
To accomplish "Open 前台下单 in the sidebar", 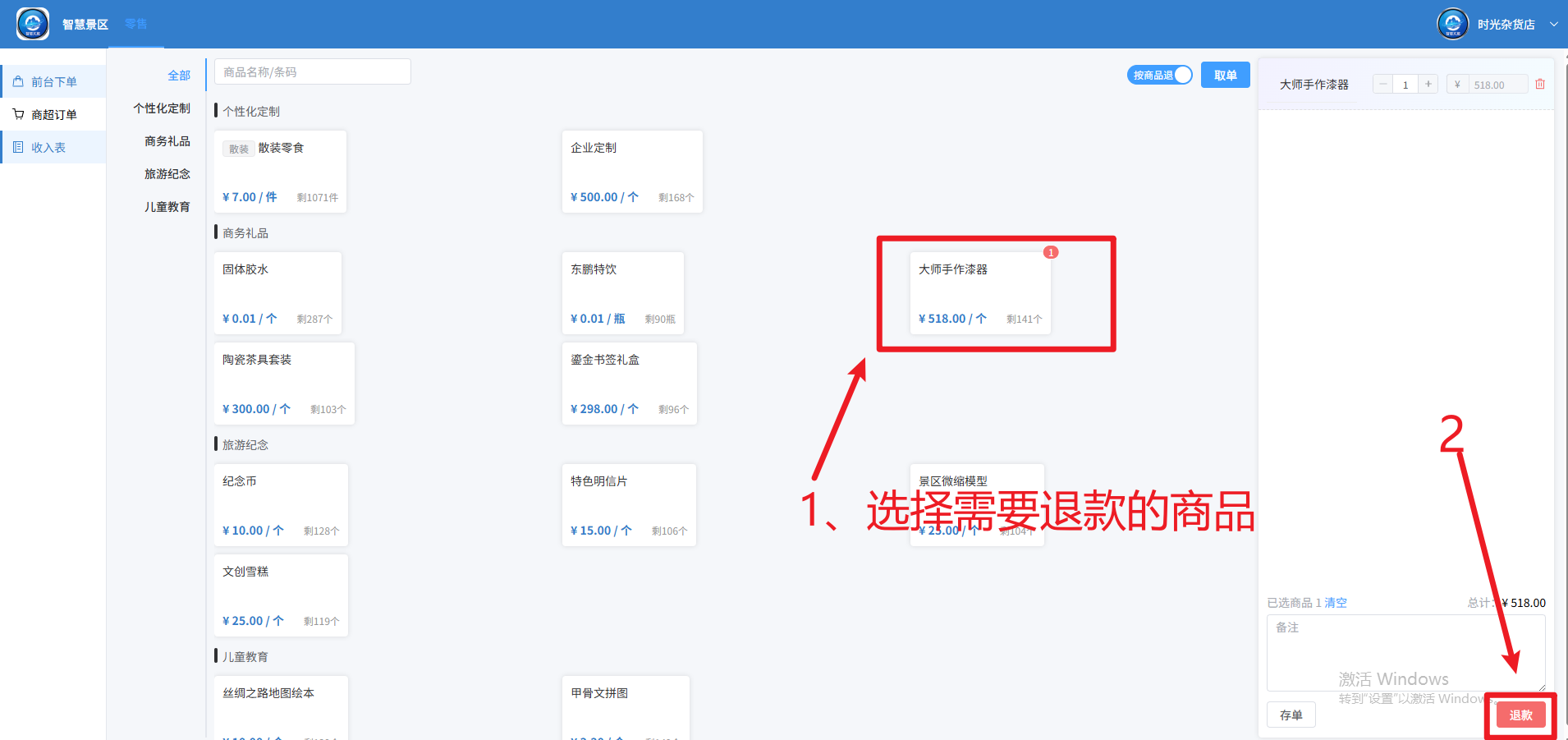I will click(53, 81).
